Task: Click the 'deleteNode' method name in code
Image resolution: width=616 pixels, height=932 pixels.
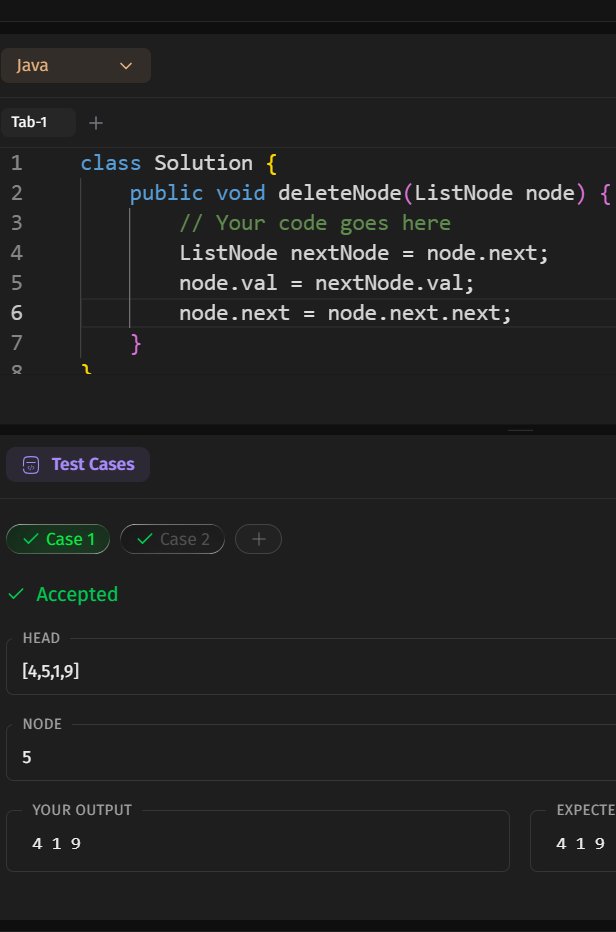Action: (340, 193)
